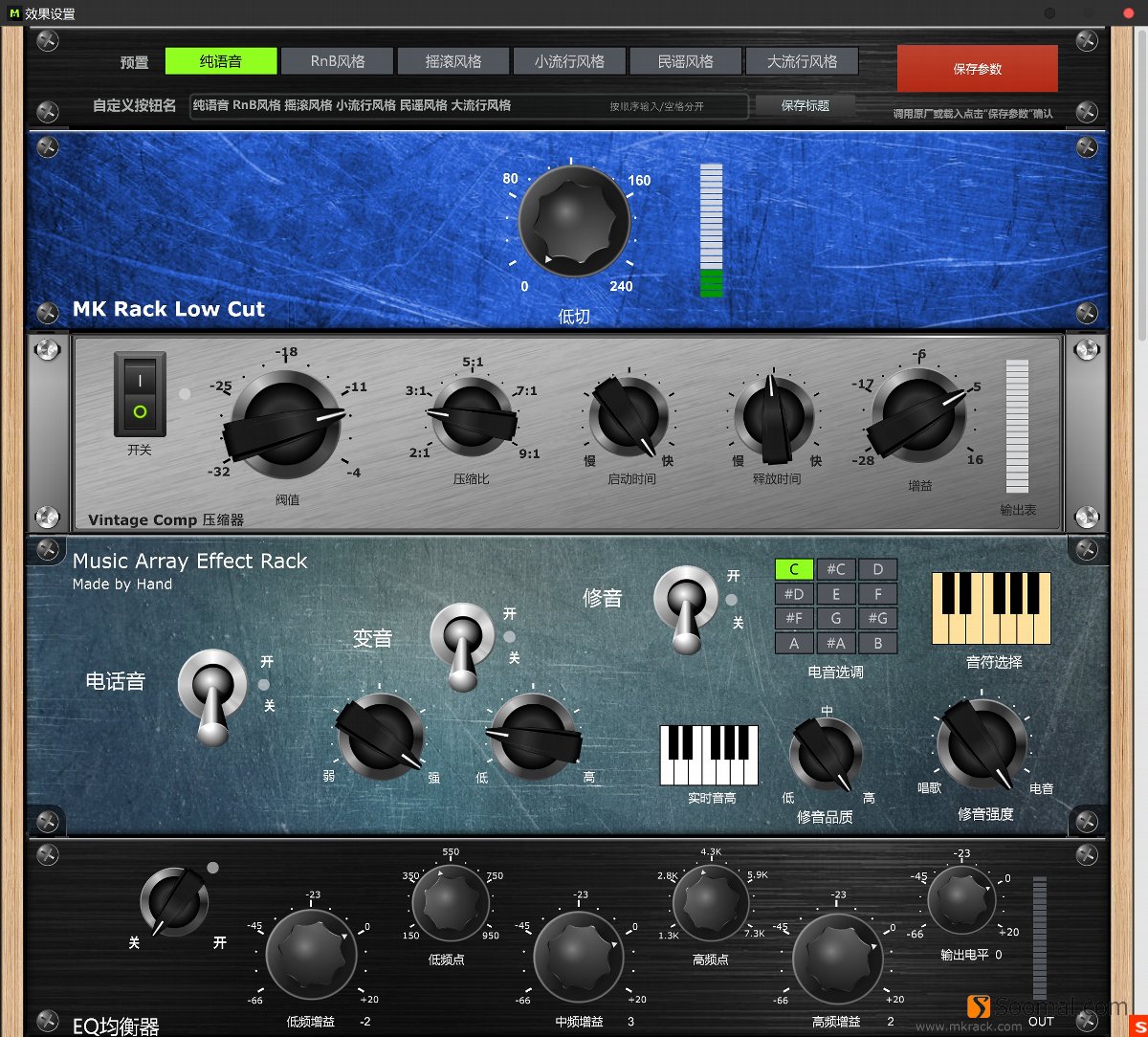Click the 阀值 threshold knob on Vintage Comp

click(286, 421)
